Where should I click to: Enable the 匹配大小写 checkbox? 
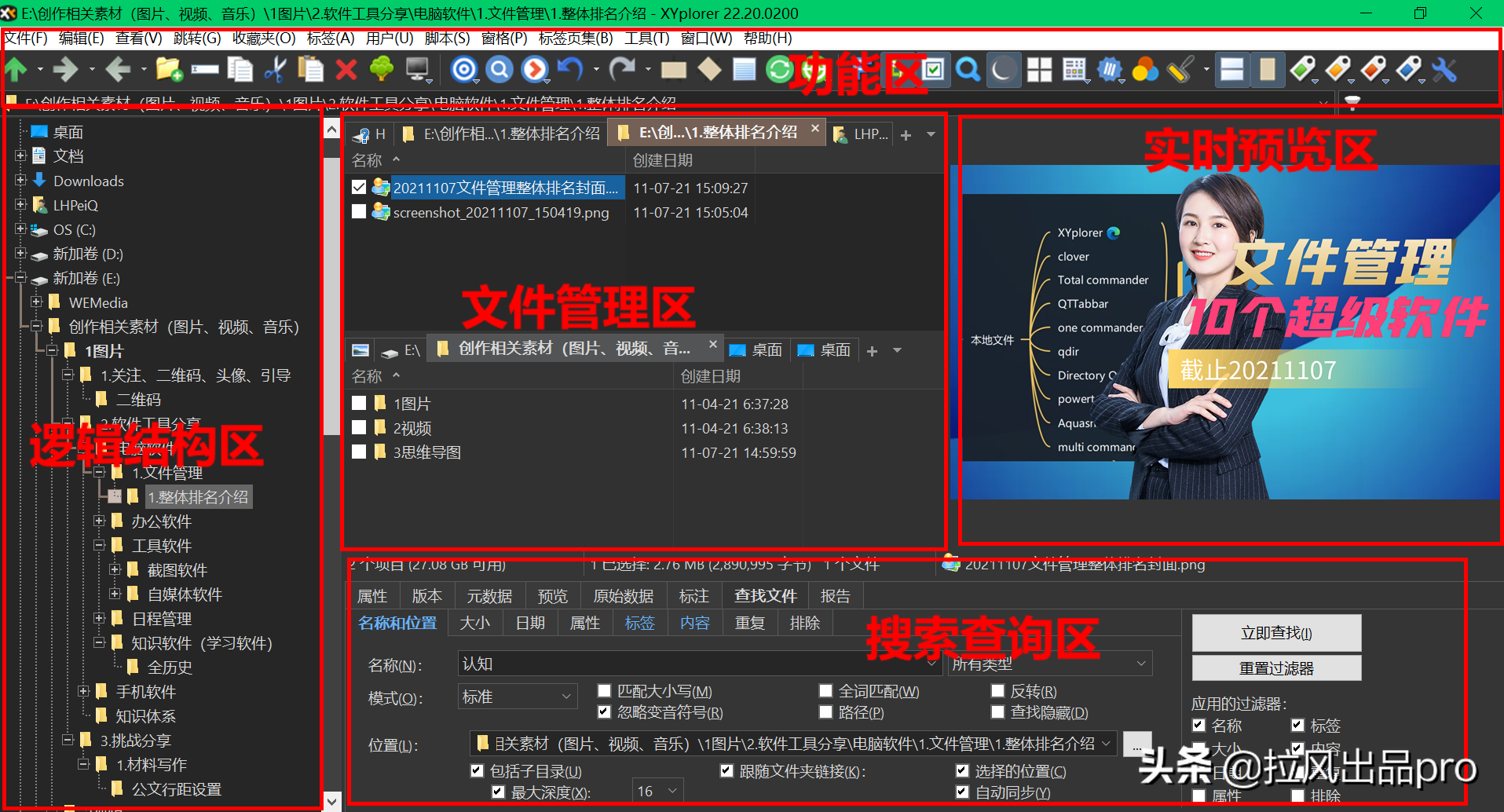604,690
